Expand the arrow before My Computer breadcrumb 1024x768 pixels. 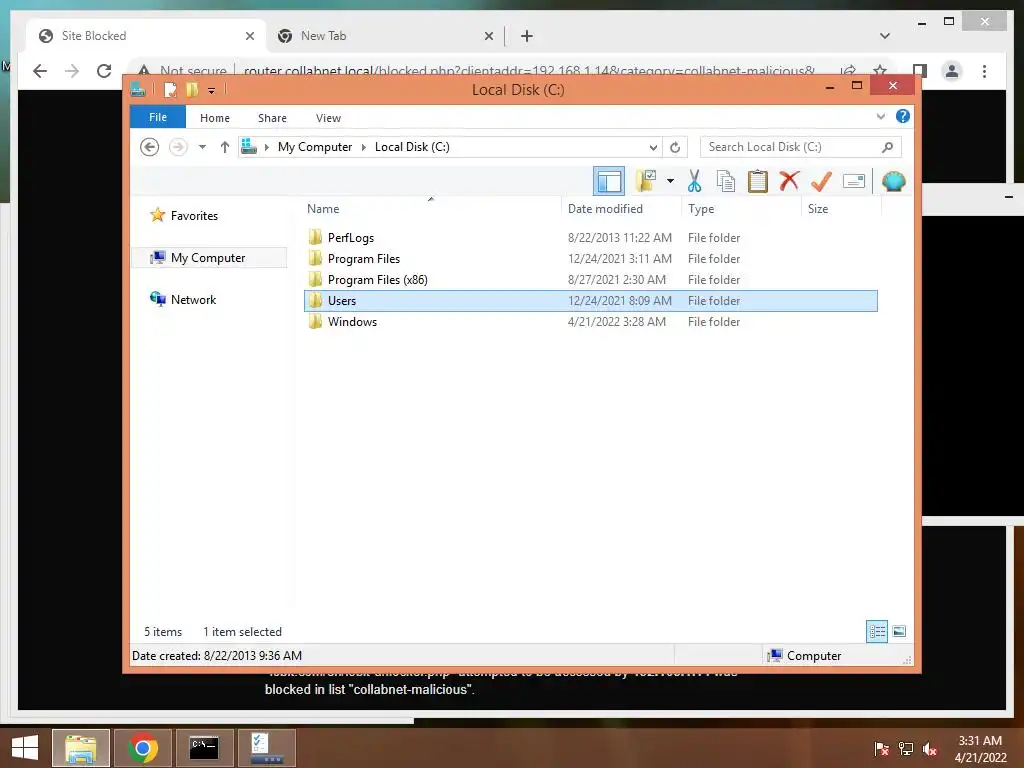(x=267, y=147)
